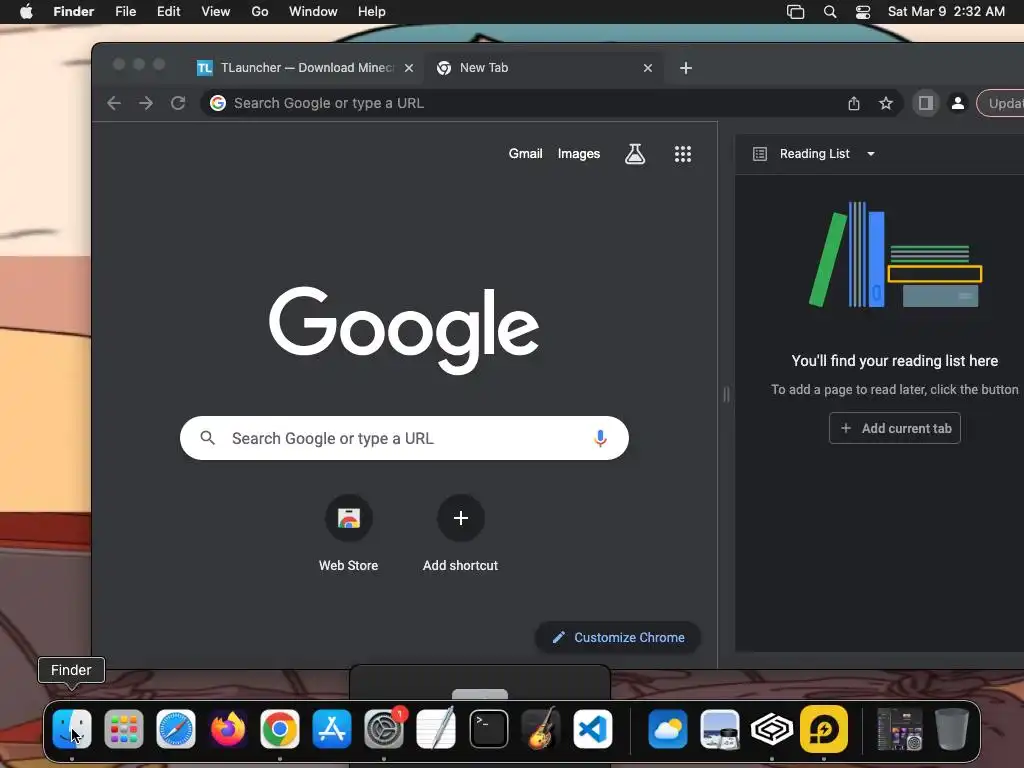1024x768 pixels.
Task: Open GarageBand guitar icon in dock
Action: (x=541, y=729)
